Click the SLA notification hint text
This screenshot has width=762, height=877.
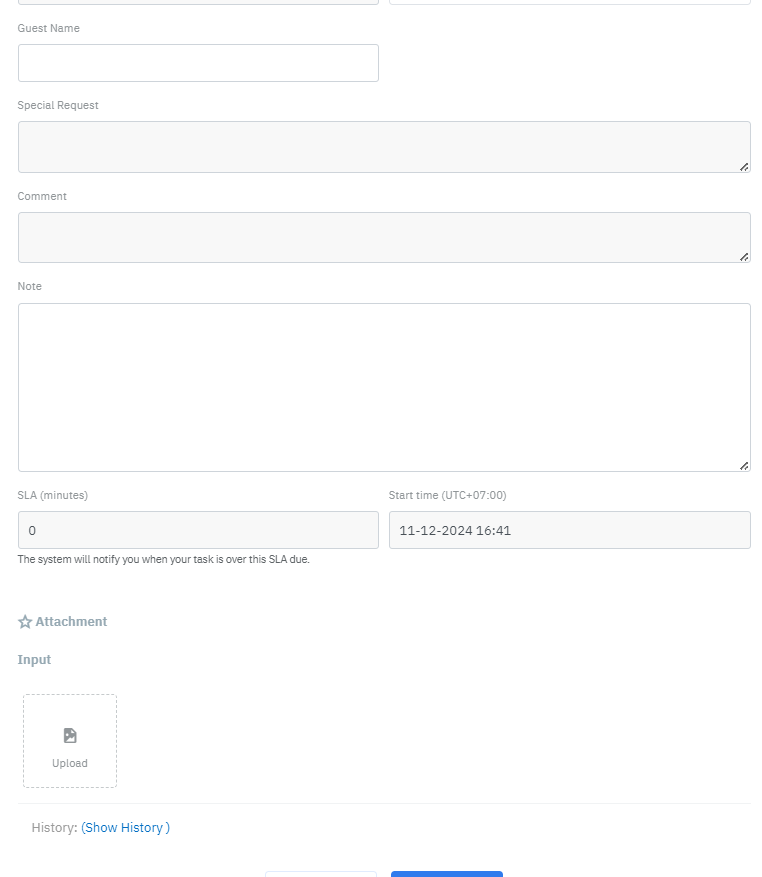(163, 560)
